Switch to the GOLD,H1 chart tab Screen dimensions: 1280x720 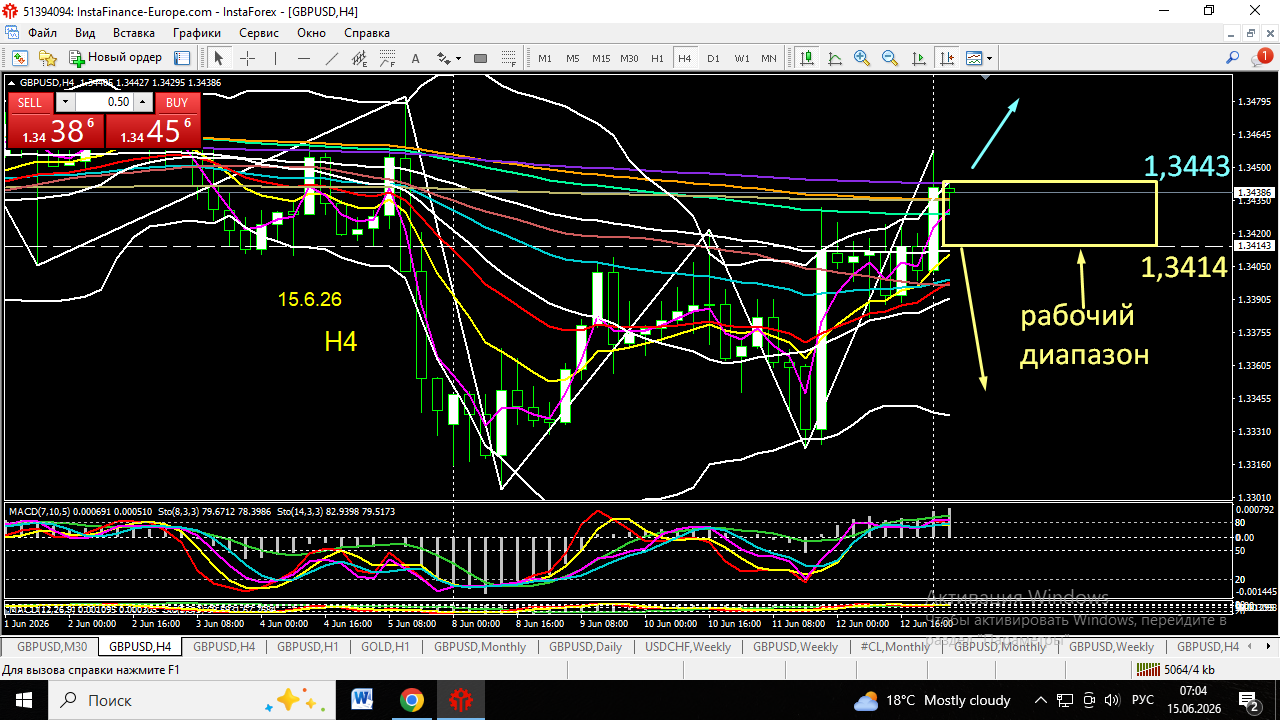(385, 647)
